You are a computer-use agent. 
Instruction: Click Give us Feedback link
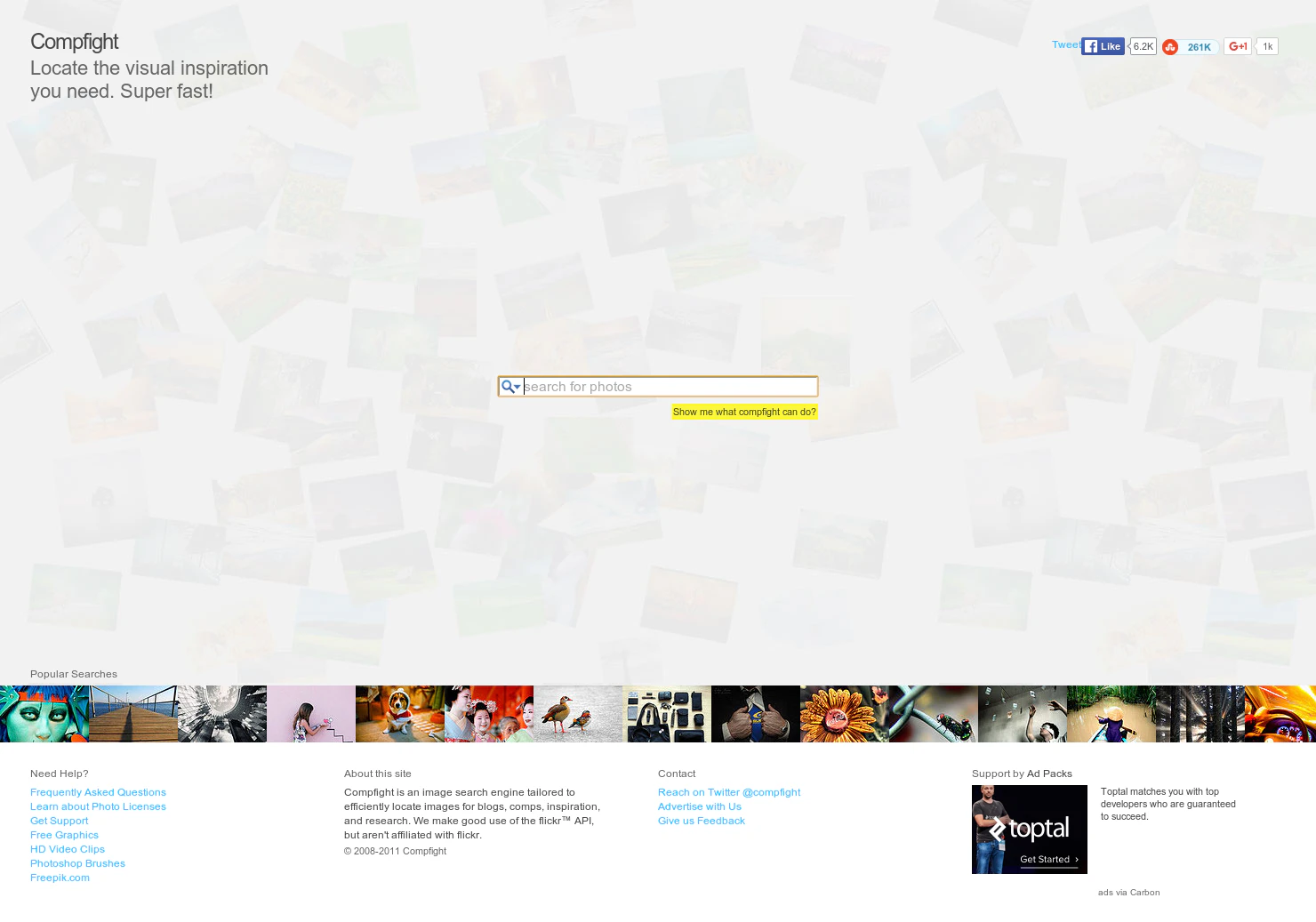(702, 821)
